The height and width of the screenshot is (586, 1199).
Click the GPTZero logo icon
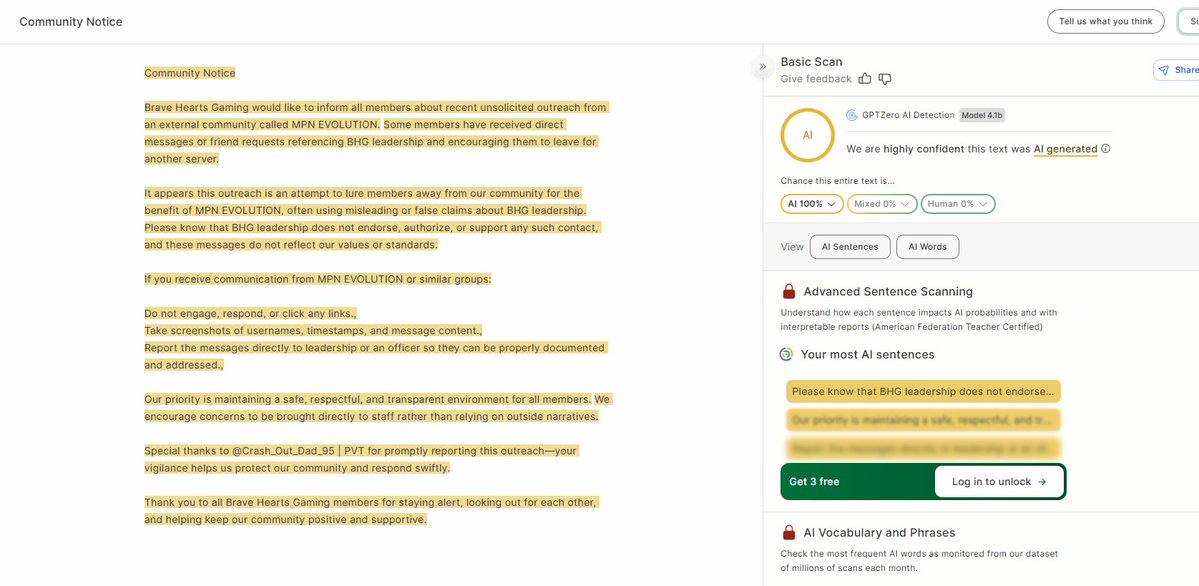pyautogui.click(x=852, y=116)
